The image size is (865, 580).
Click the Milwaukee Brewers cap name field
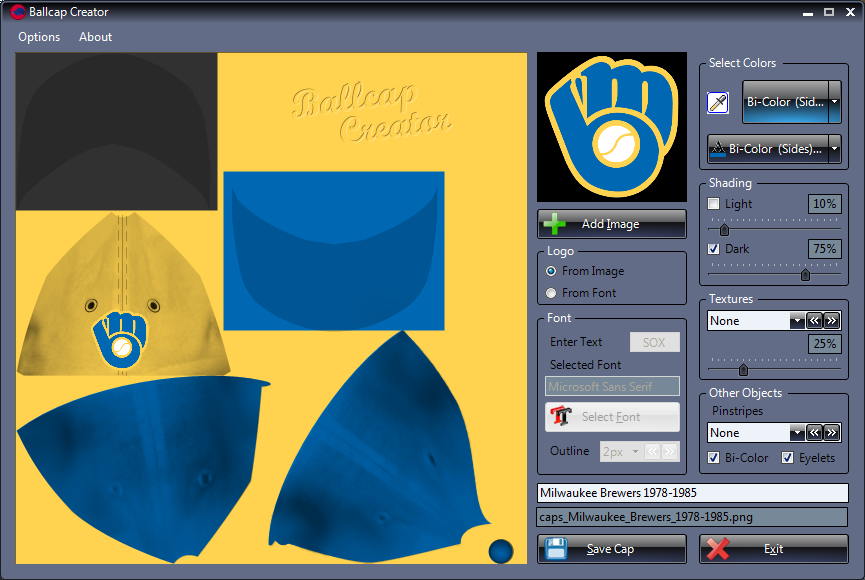[692, 493]
